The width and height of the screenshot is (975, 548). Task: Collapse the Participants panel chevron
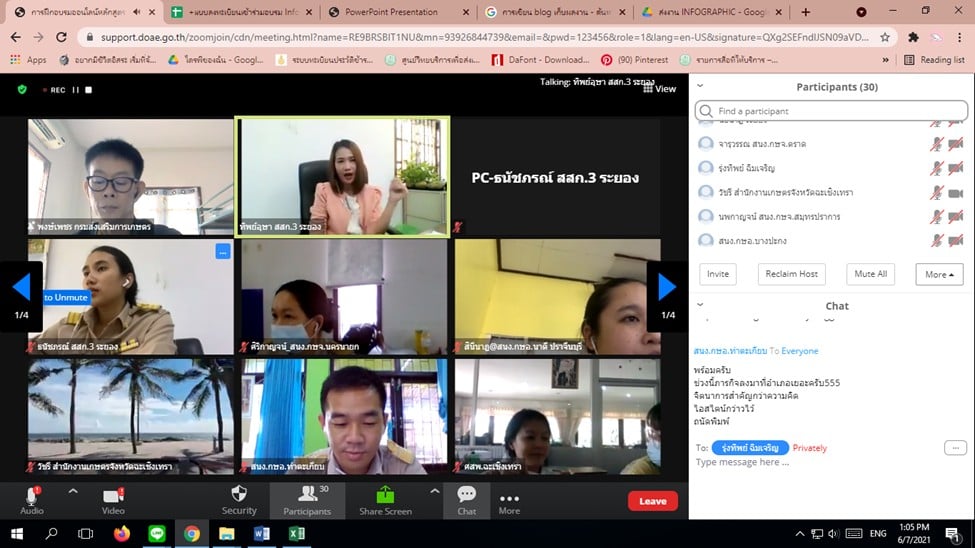pyautogui.click(x=700, y=87)
